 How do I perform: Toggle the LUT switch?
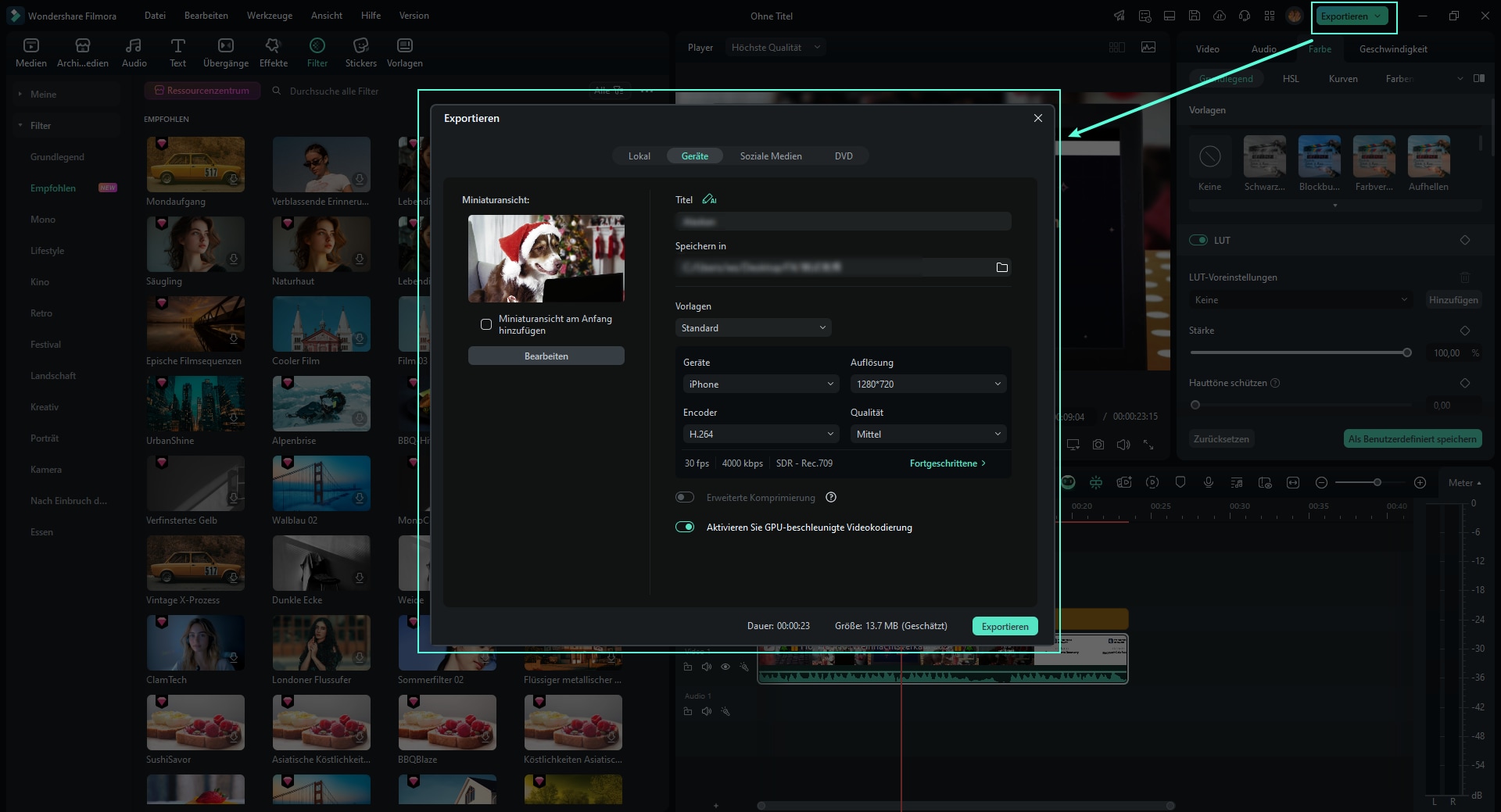tap(1198, 240)
